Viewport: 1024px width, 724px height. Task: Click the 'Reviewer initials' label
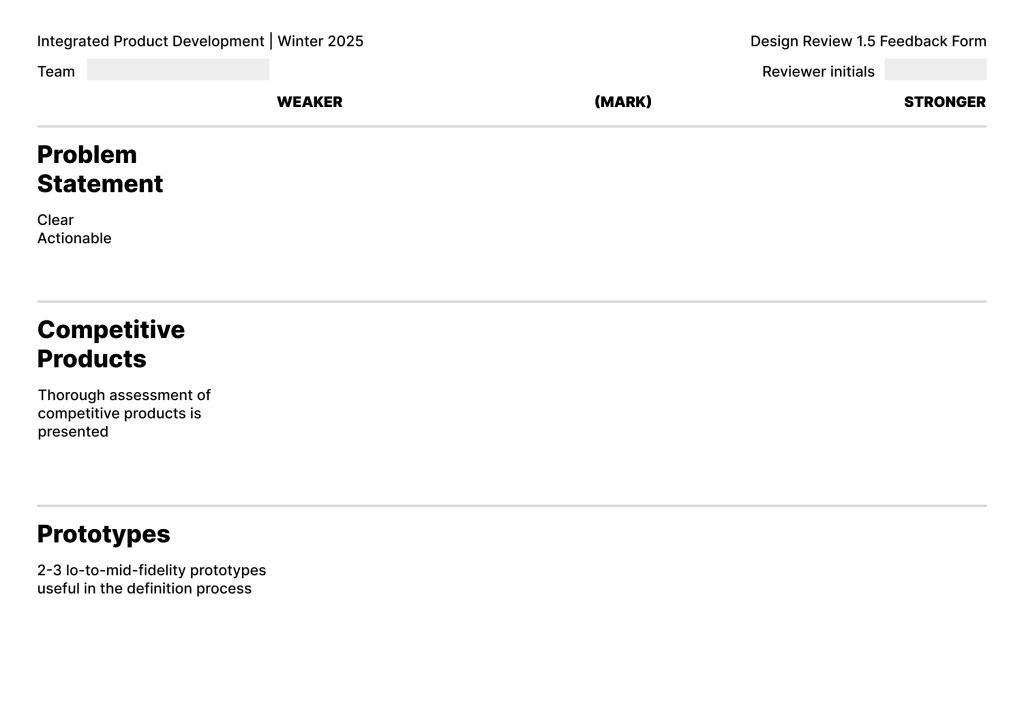[x=818, y=72]
